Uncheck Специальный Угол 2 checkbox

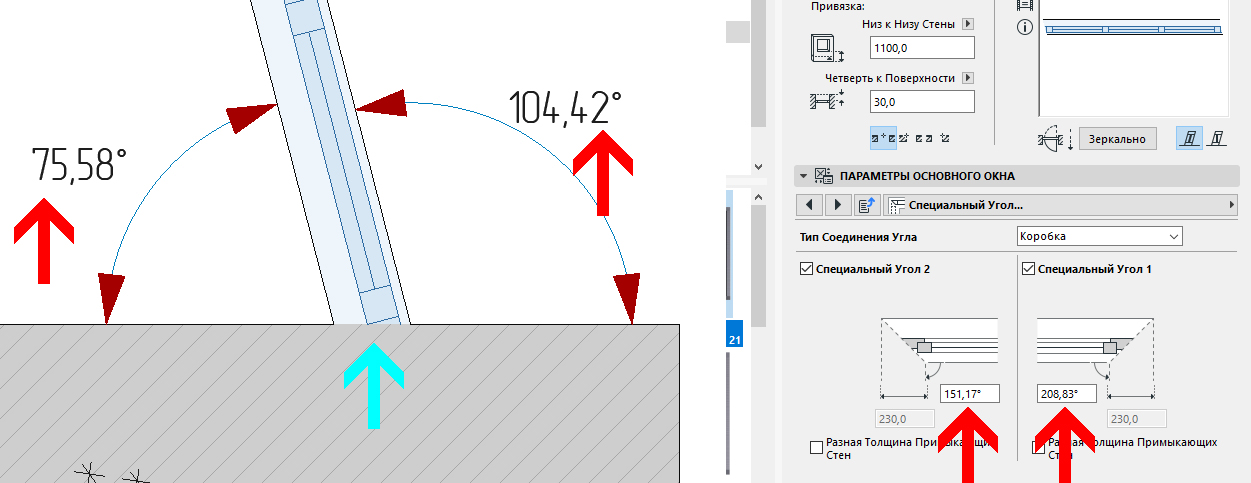pyautogui.click(x=807, y=269)
